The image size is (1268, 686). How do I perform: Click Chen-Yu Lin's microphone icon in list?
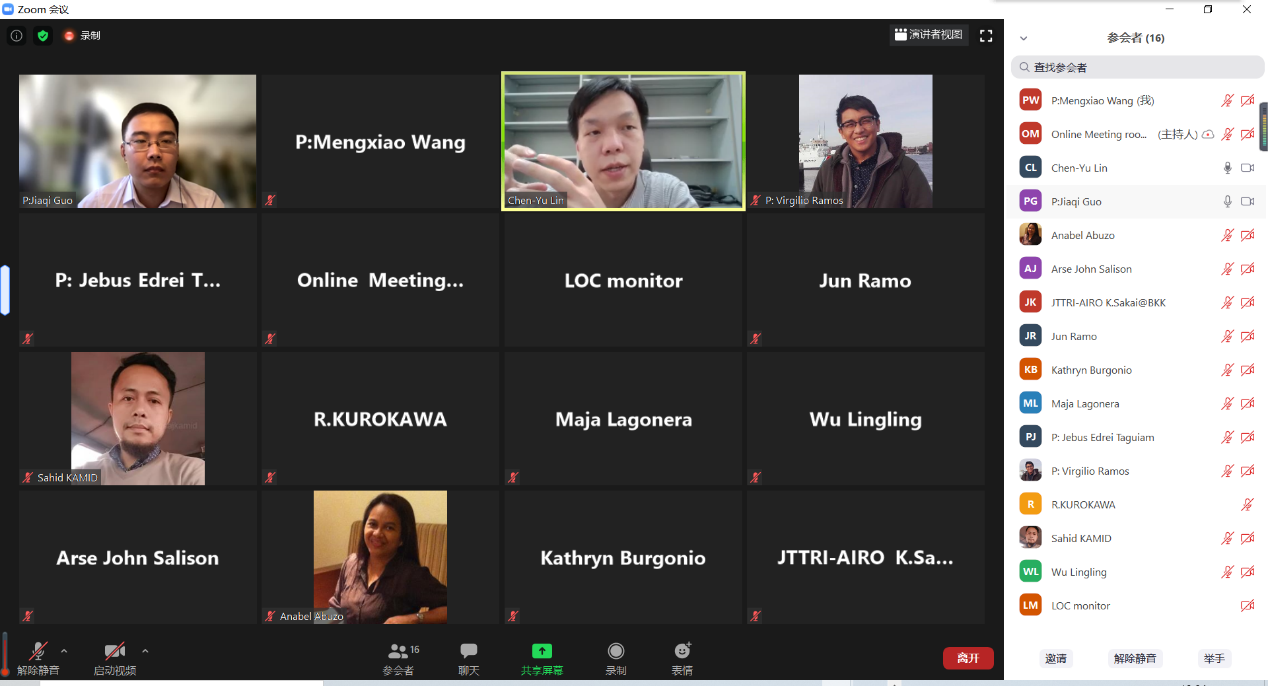click(x=1228, y=168)
